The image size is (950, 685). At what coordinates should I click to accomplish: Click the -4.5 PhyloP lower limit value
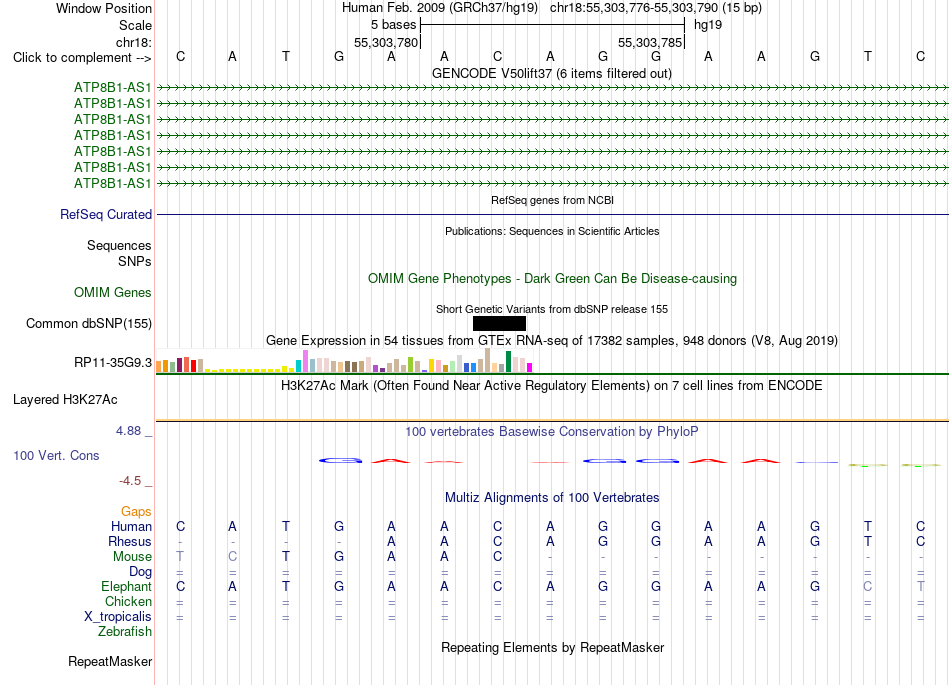pyautogui.click(x=130, y=481)
